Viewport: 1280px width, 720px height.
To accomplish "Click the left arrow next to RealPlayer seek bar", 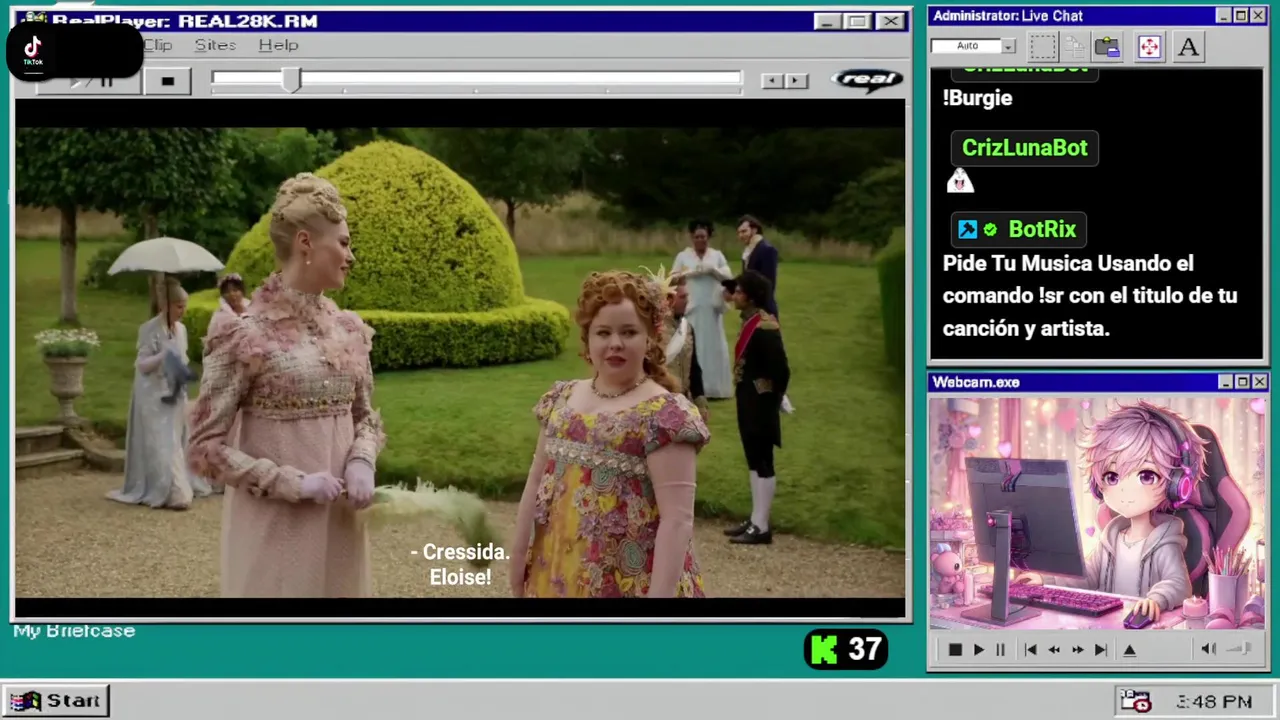I will [772, 81].
